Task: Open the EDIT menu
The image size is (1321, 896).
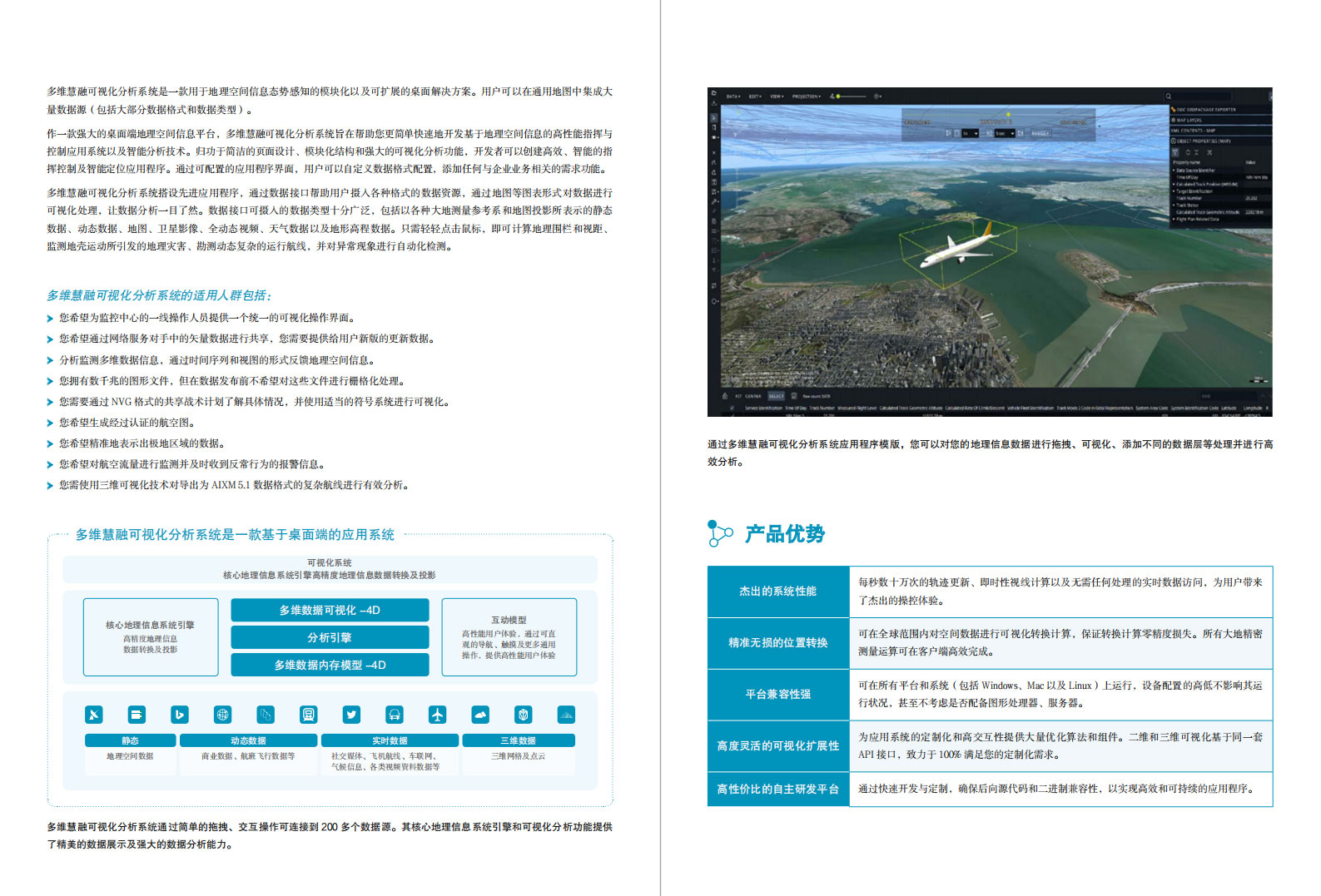Action: coord(754,97)
